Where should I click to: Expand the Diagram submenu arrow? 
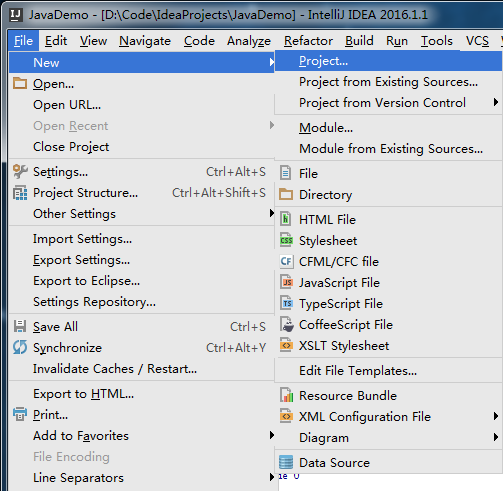pos(496,437)
